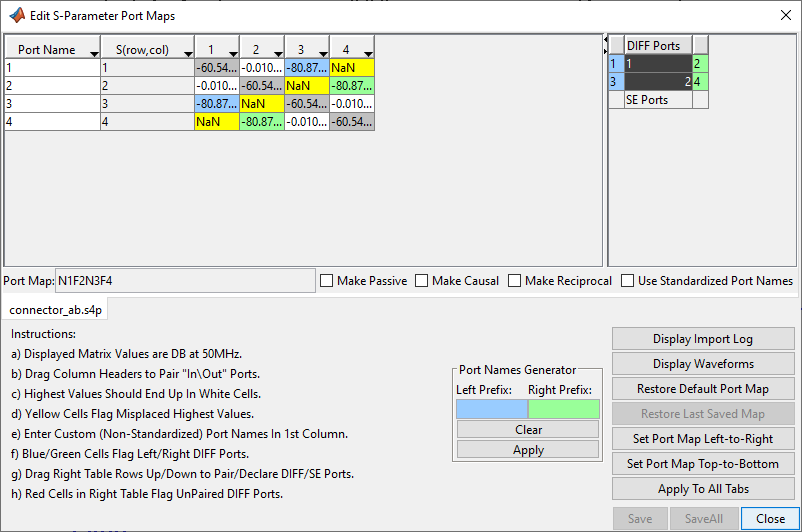Screen dimensions: 802x532
Task: Expand the column 1 header dropdown arrow
Action: 233,53
